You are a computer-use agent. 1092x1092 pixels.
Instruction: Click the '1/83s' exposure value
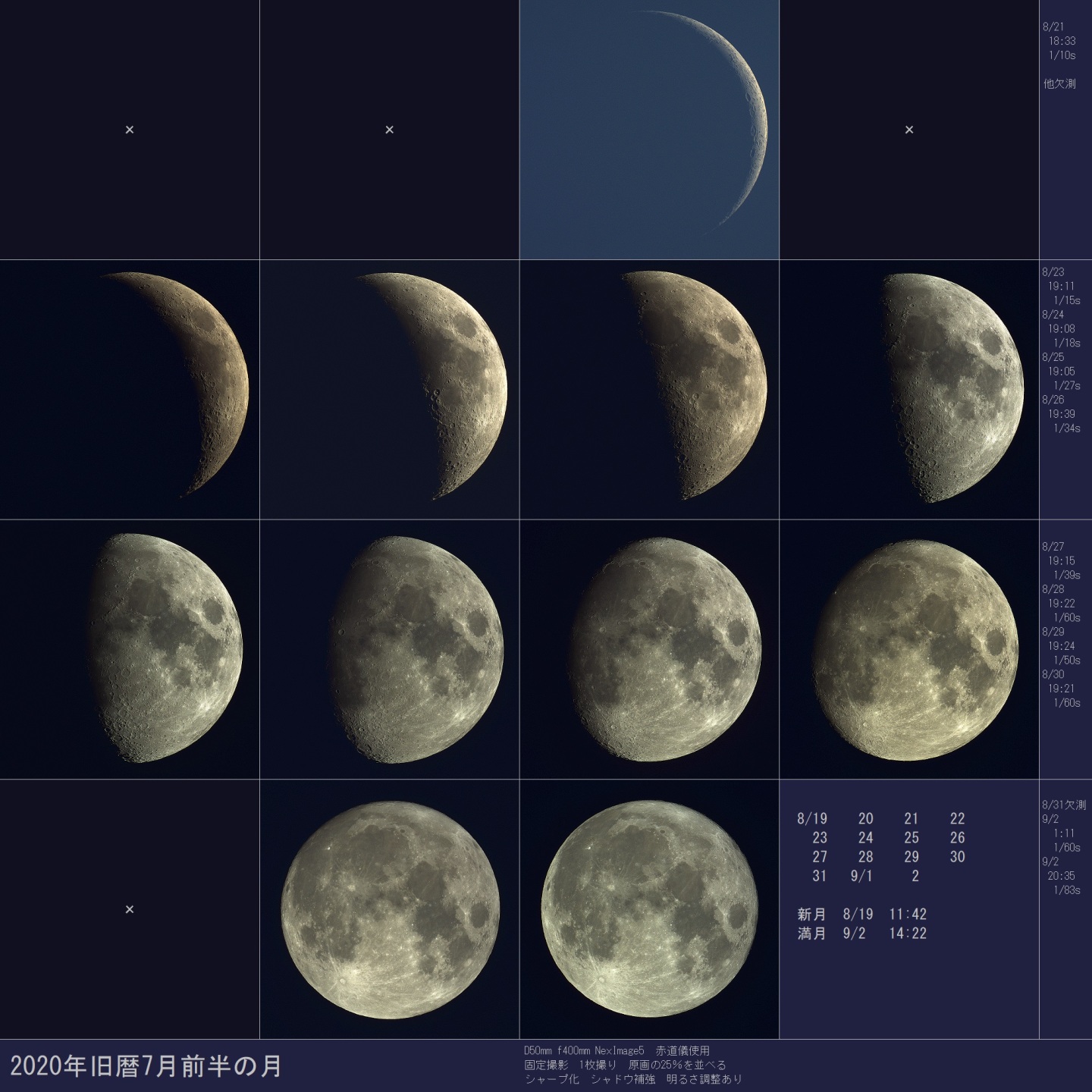coord(1067,890)
